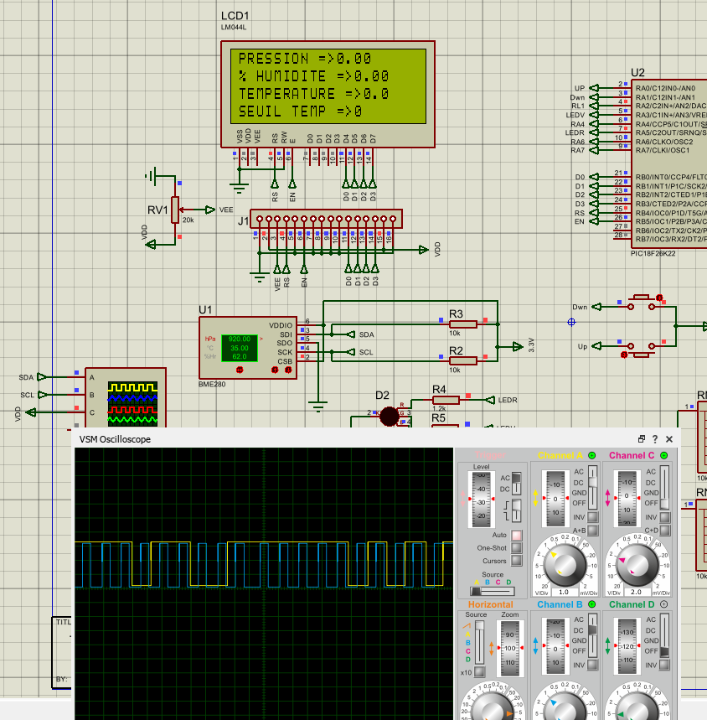Toggle the Channel A INV button
Image resolution: width=707 pixels, height=720 pixels.
593,518
